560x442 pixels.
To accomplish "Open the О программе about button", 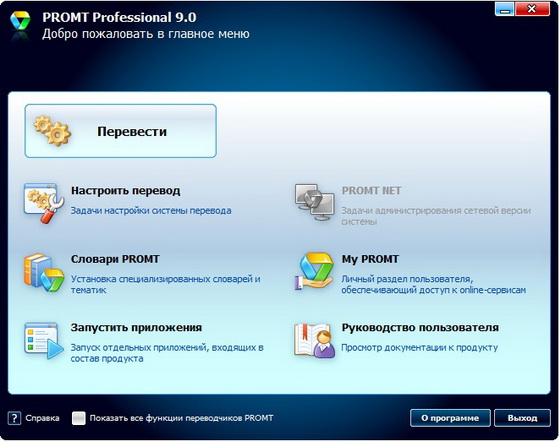I will tap(450, 418).
